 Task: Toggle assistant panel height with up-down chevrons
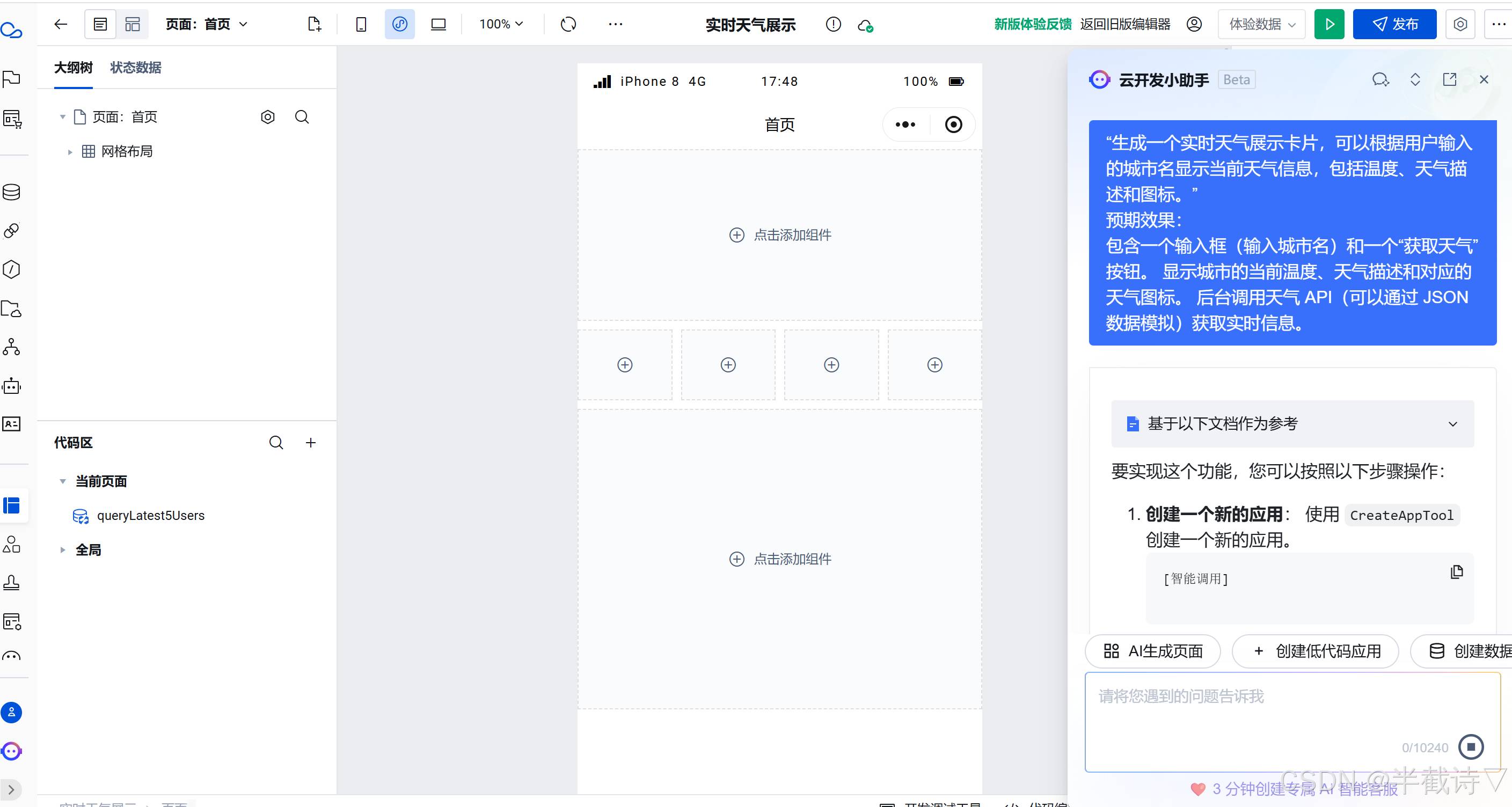[1415, 79]
